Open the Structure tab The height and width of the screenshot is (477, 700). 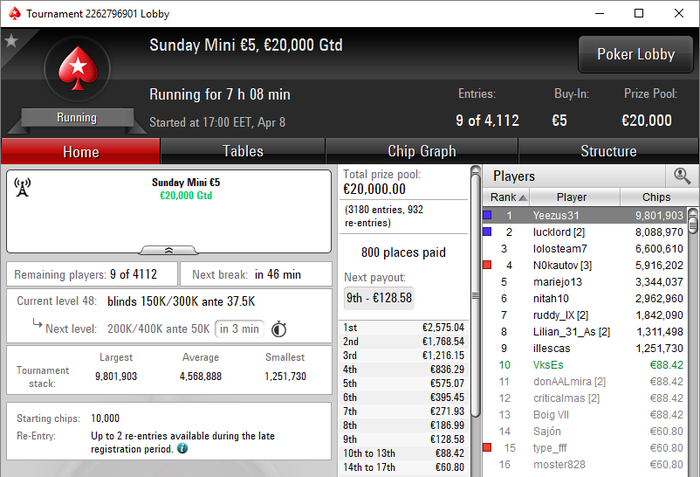point(608,151)
